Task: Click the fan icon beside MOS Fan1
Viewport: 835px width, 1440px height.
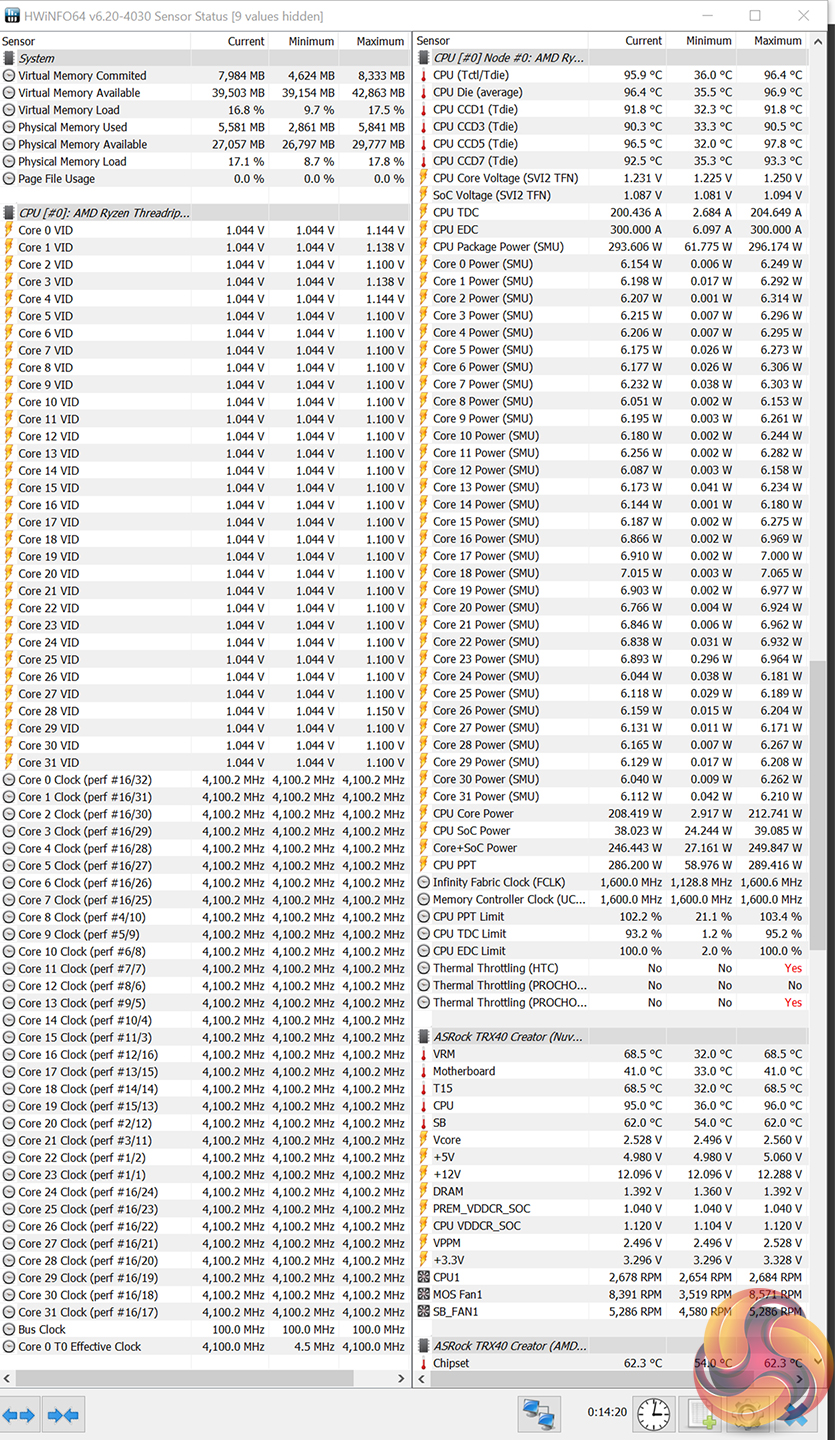Action: [424, 1294]
